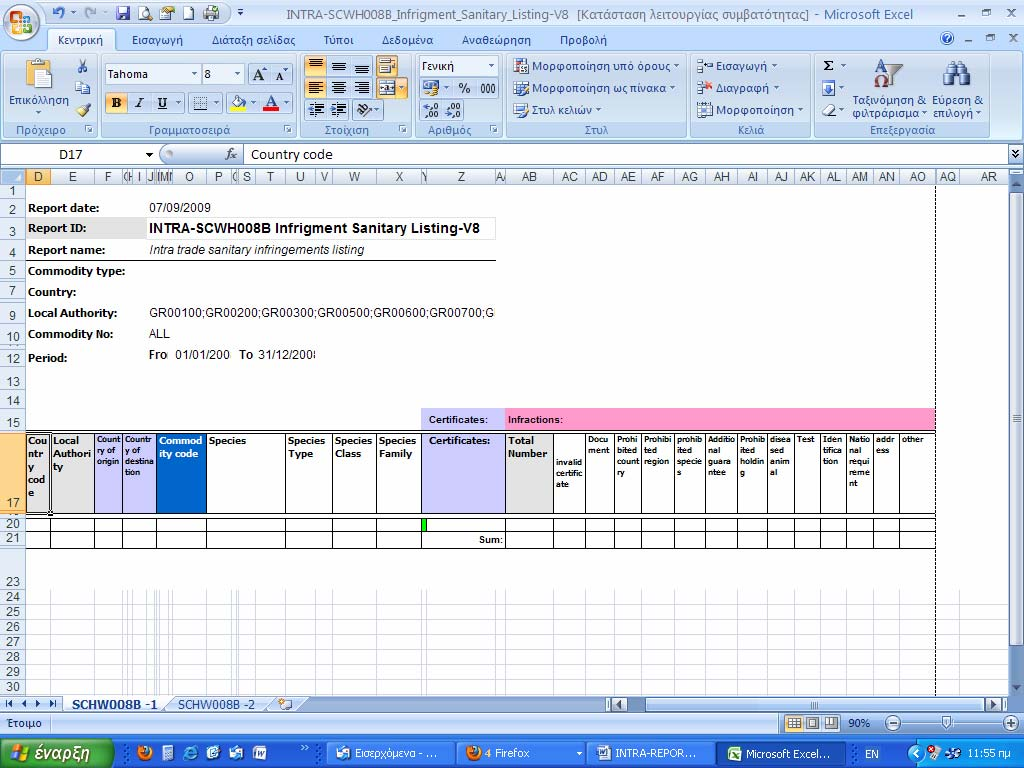This screenshot has height=768, width=1024.
Task: Click the accounting number format icon
Action: click(x=430, y=88)
